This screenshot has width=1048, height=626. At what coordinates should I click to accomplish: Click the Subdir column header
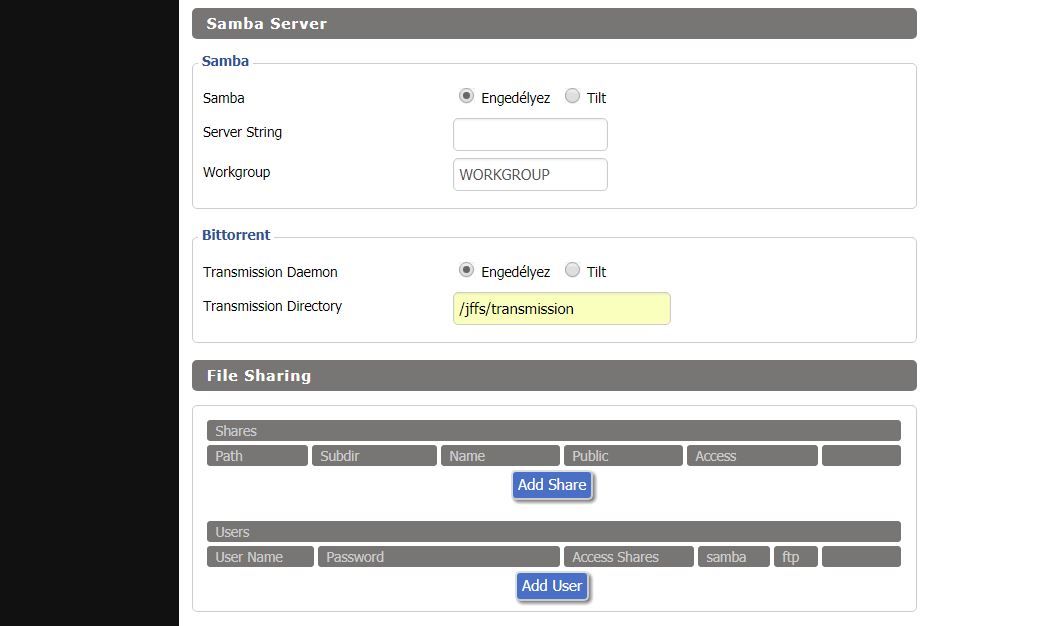[x=374, y=456]
